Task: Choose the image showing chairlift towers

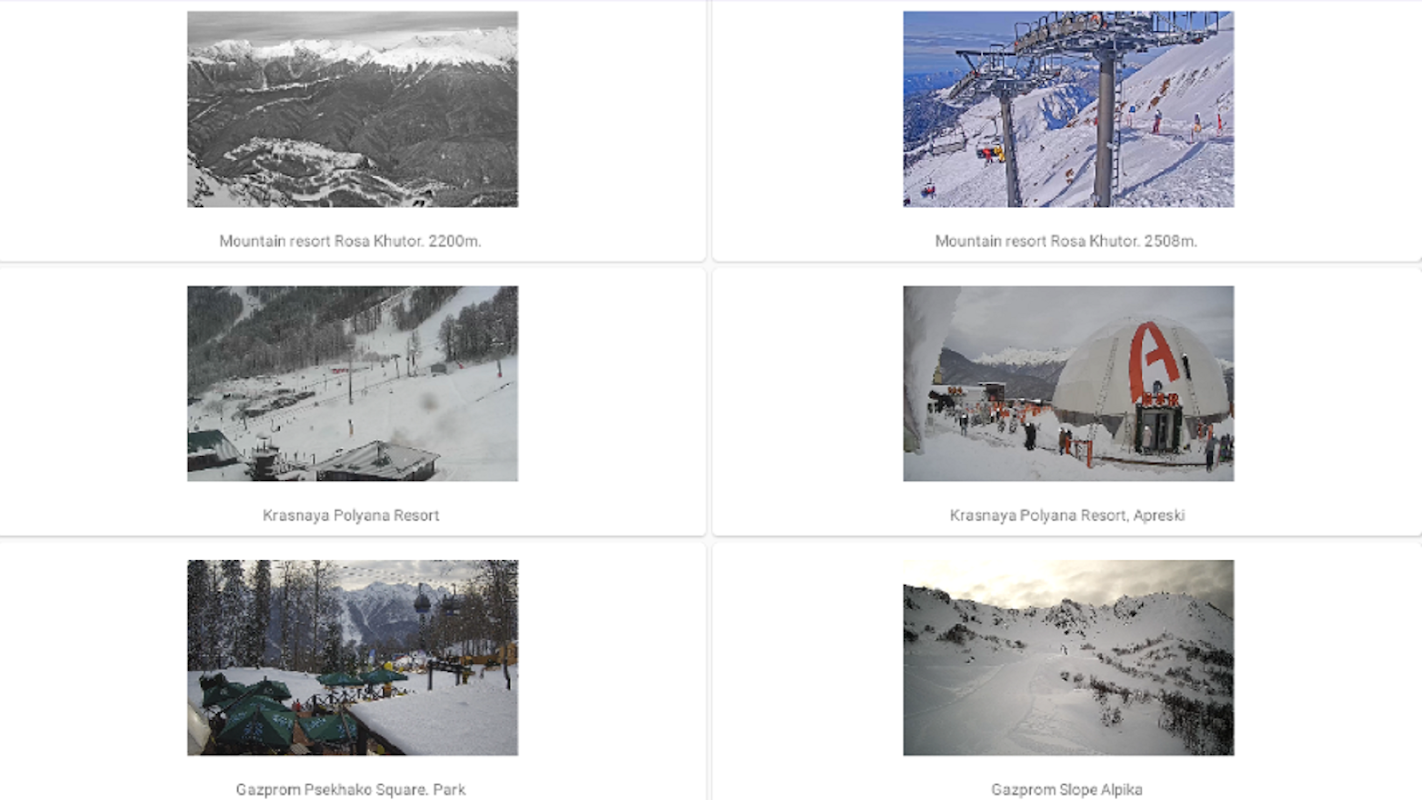Action: [x=1068, y=109]
